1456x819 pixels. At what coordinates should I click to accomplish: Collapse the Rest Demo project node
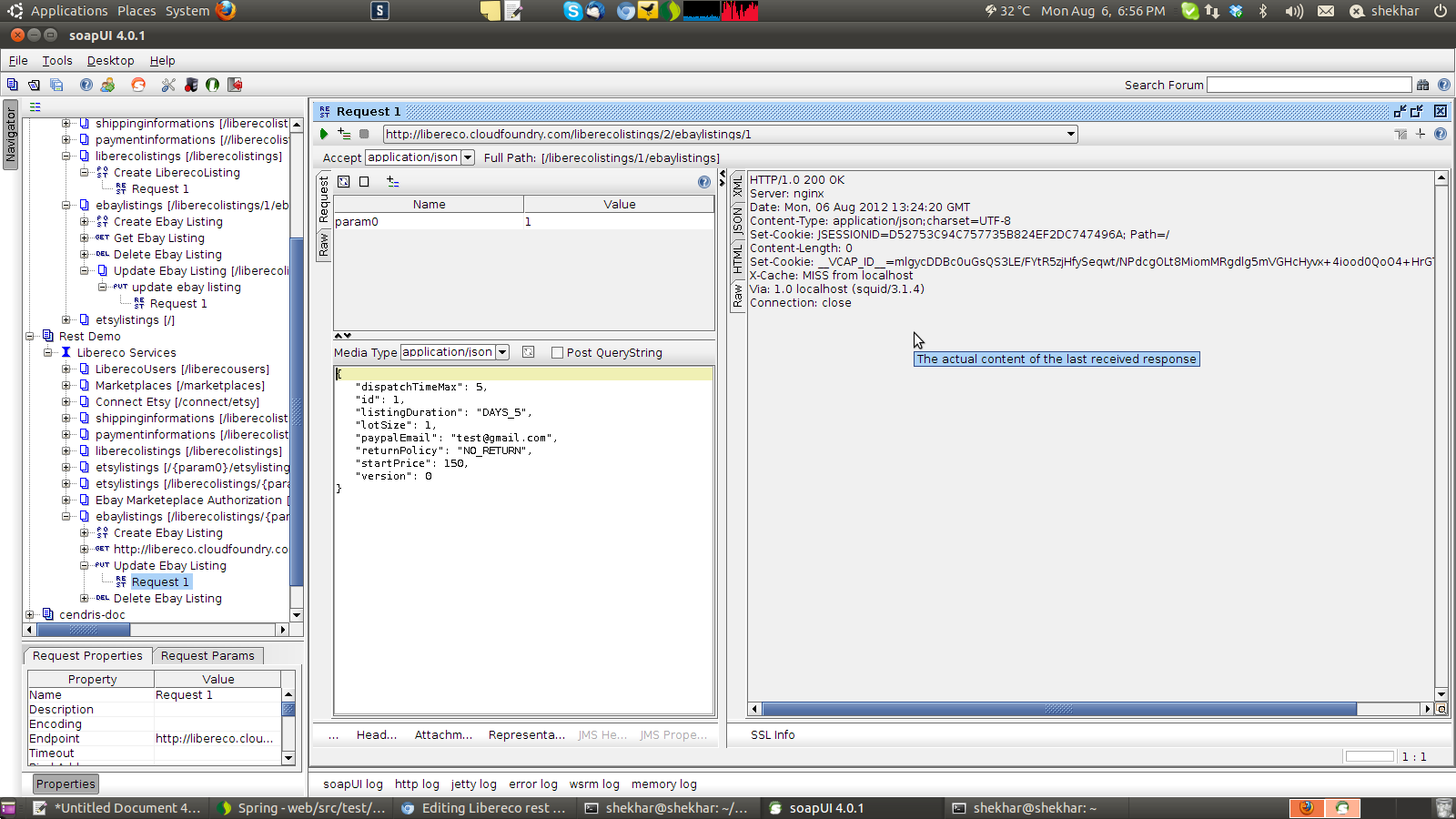pos(30,337)
